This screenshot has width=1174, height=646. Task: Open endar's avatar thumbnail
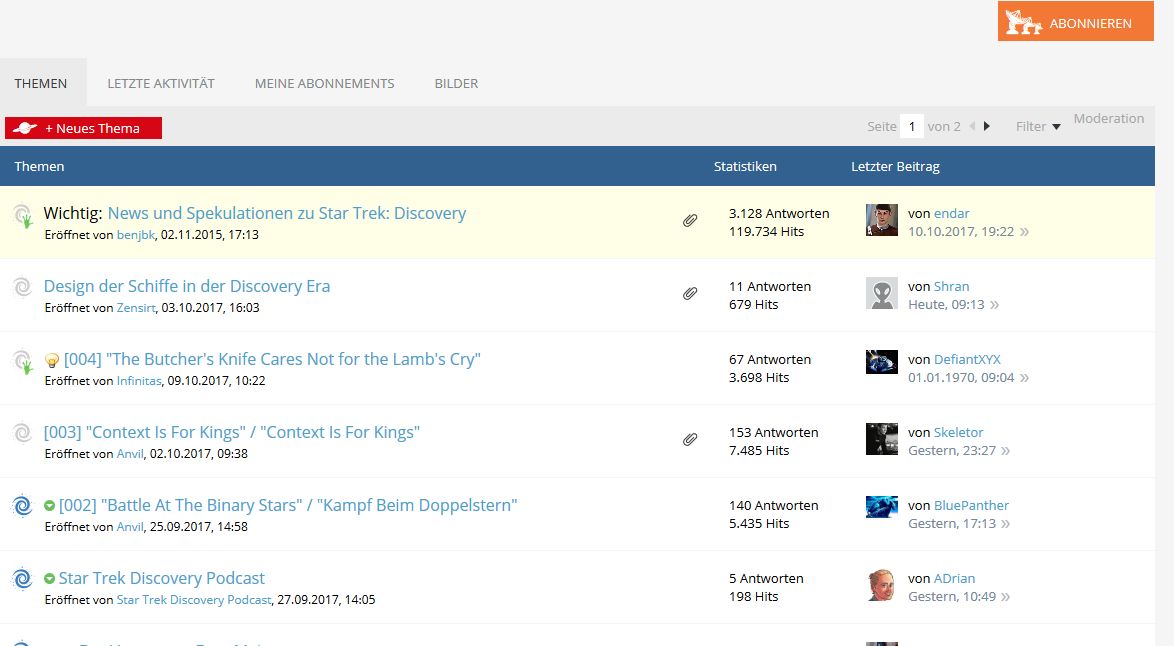coord(882,220)
